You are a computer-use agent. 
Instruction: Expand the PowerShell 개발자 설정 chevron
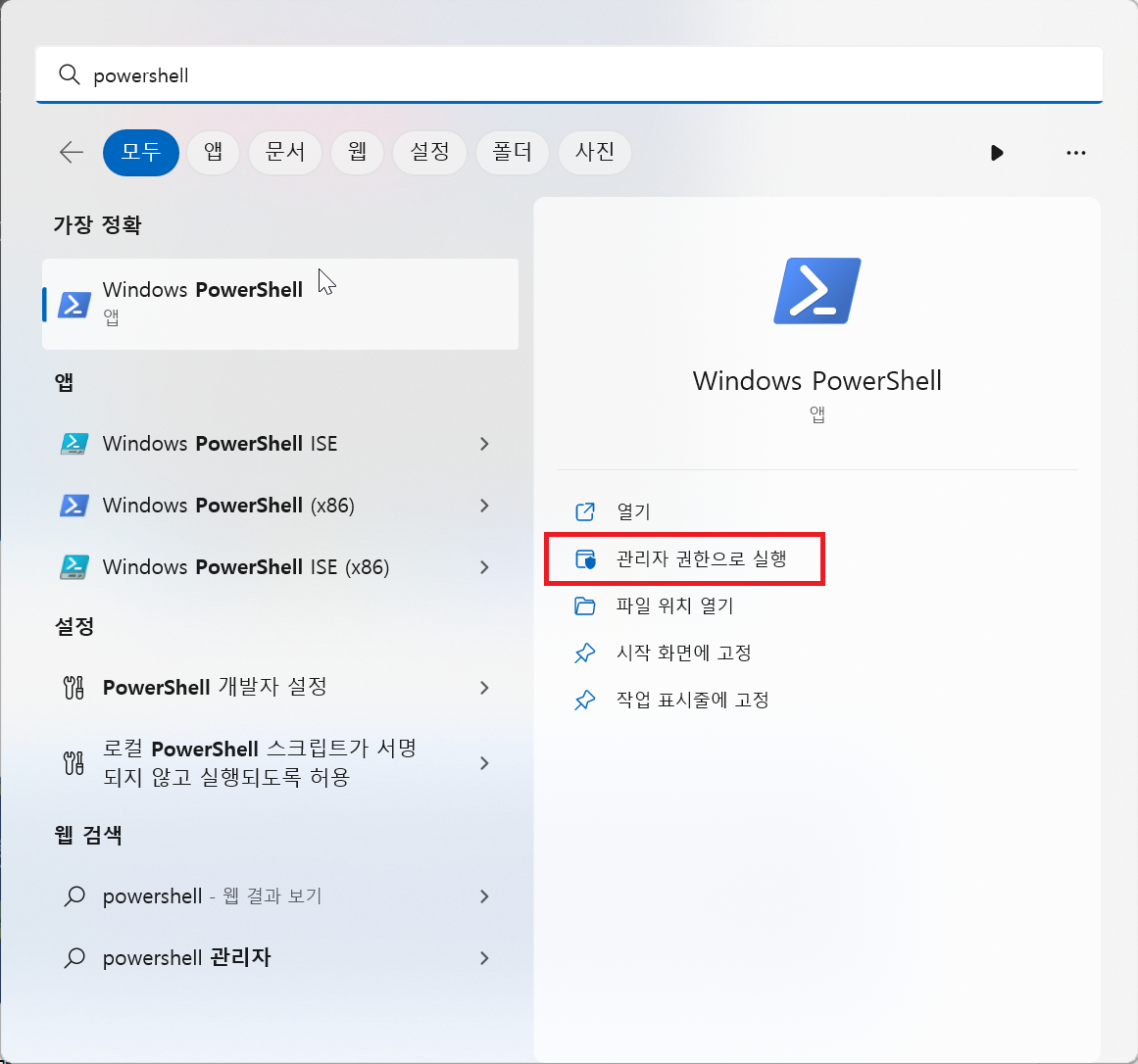[x=484, y=687]
